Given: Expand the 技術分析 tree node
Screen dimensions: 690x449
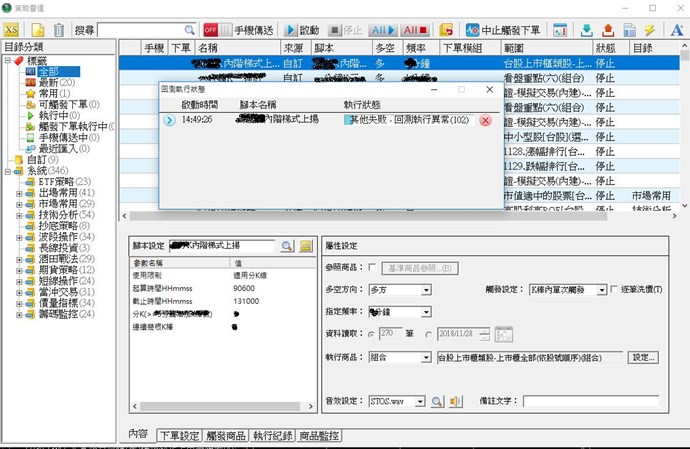Looking at the screenshot, I should [20, 214].
